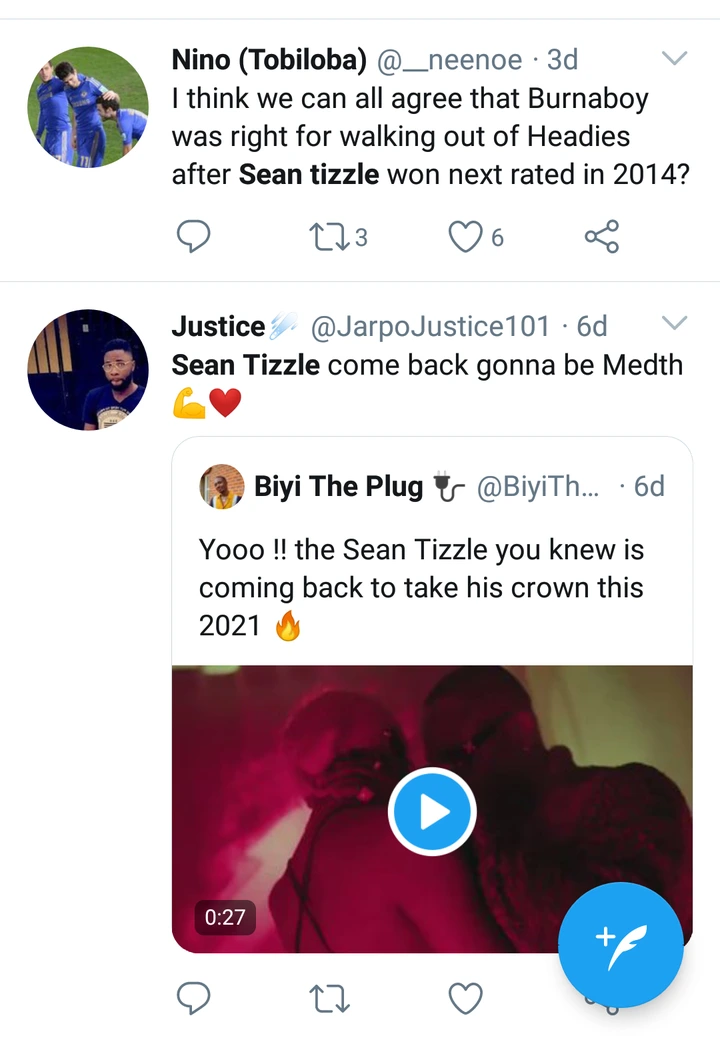Tap the Nino (Tobiloba) display name
The height and width of the screenshot is (1040, 720).
coord(269,60)
